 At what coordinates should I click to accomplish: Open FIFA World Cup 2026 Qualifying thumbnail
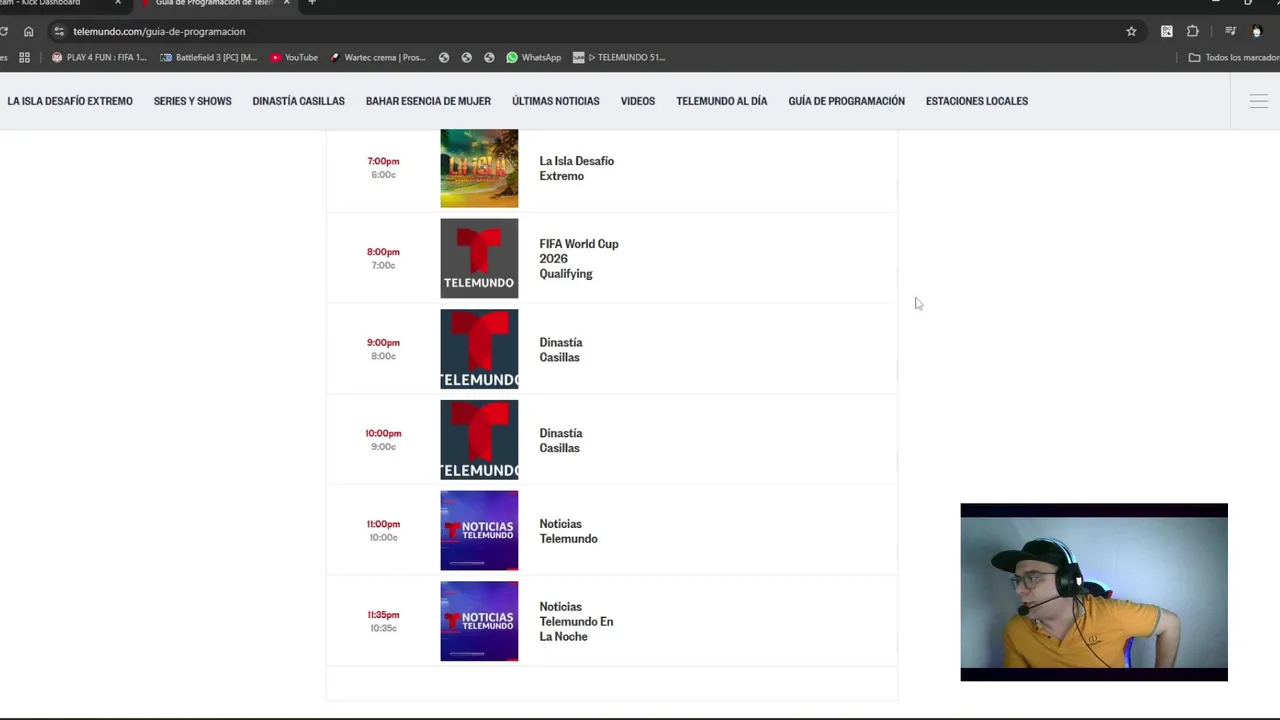479,258
